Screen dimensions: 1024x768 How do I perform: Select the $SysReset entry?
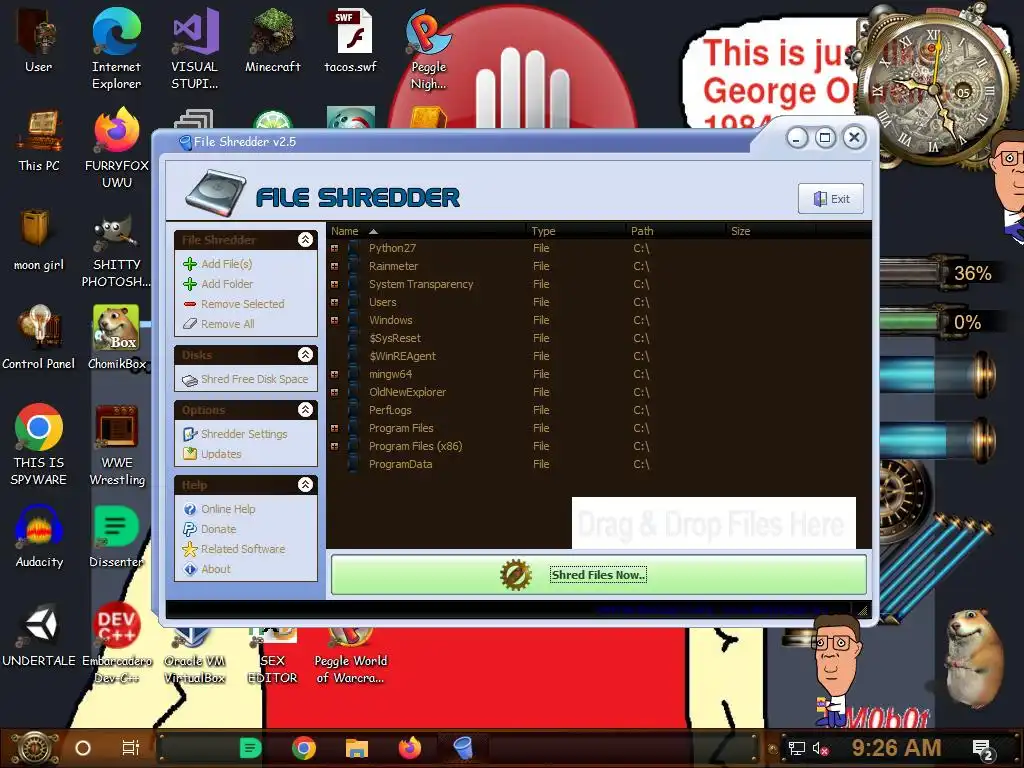coord(394,338)
